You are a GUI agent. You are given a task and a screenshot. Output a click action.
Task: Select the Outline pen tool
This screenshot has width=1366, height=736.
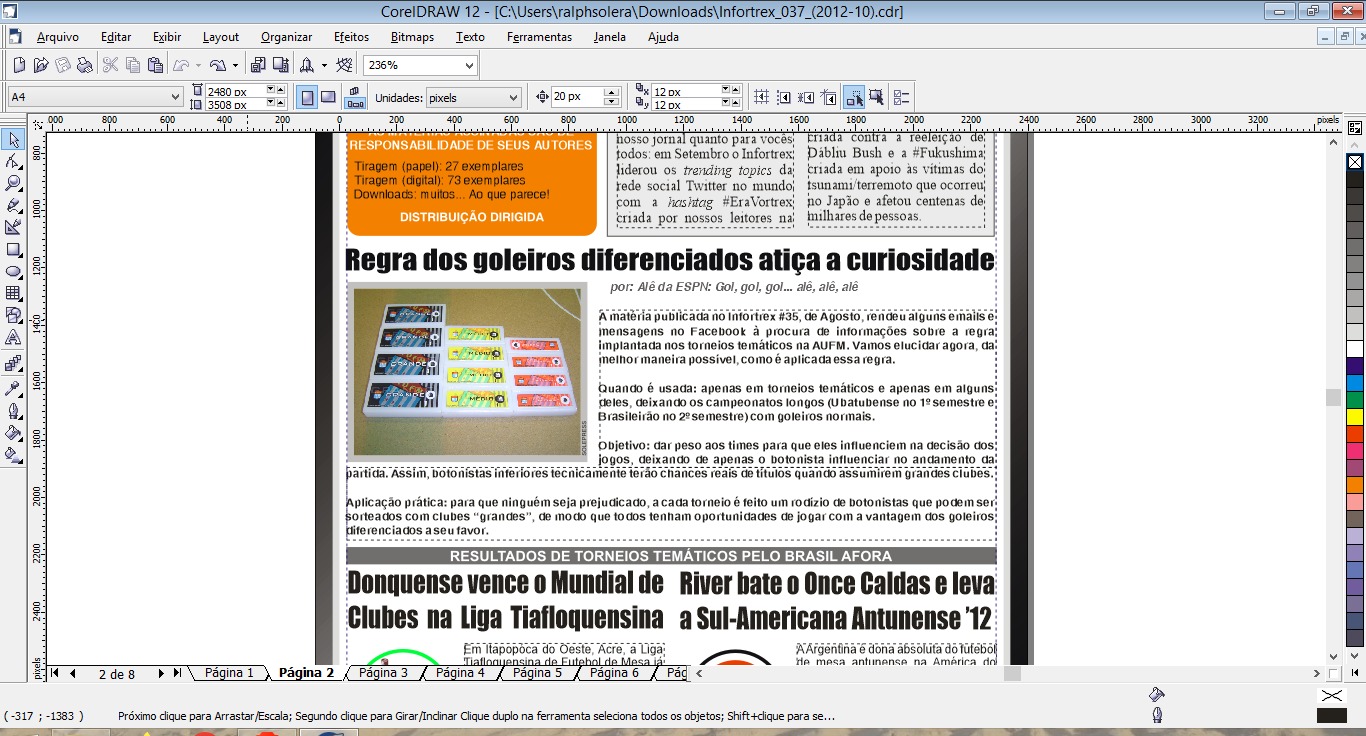click(x=13, y=410)
